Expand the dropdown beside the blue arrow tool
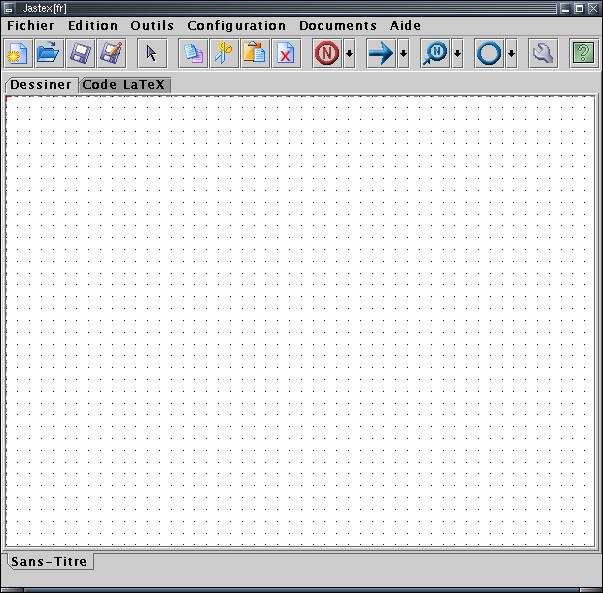 pos(403,55)
